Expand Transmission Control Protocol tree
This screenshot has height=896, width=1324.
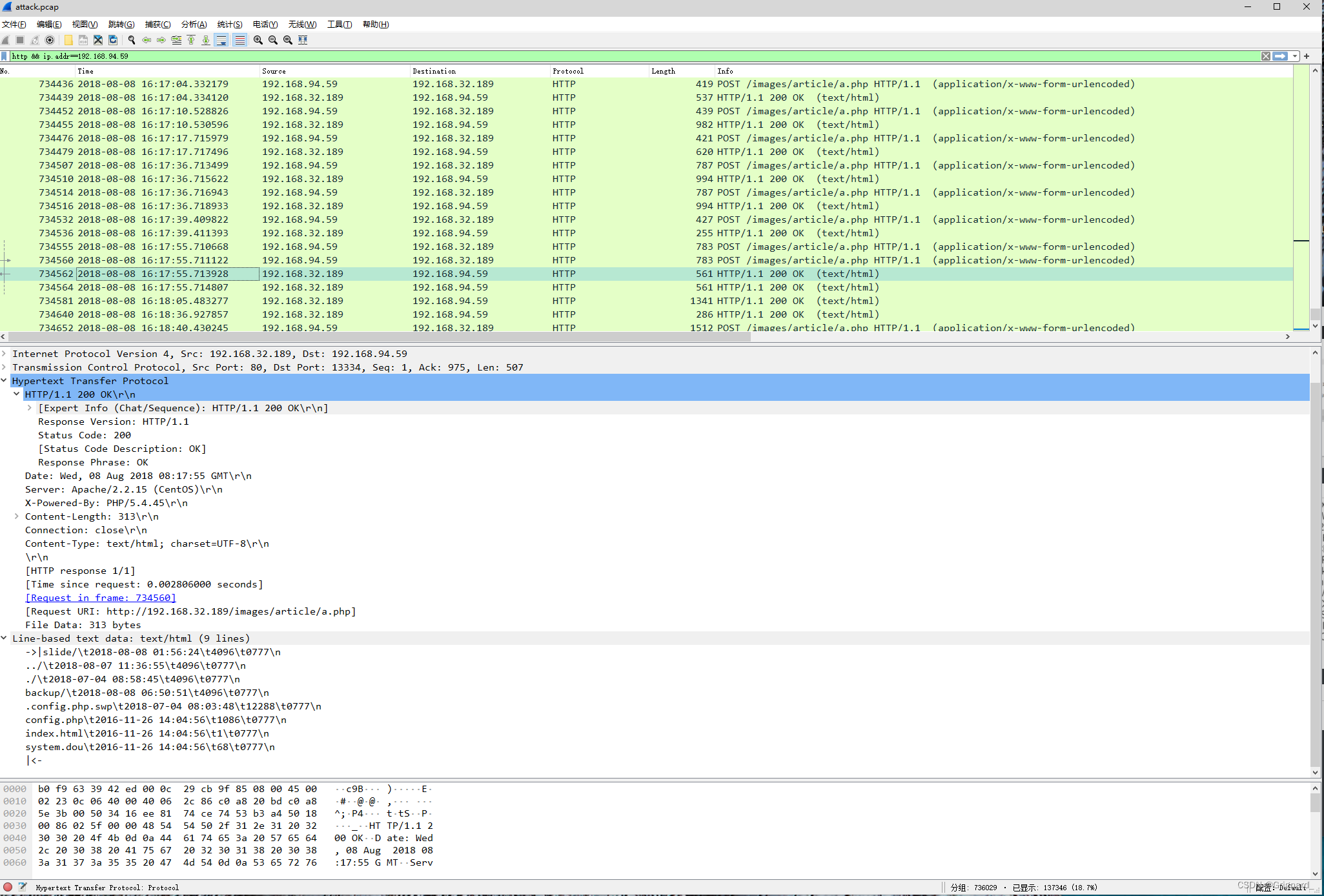tap(4, 367)
